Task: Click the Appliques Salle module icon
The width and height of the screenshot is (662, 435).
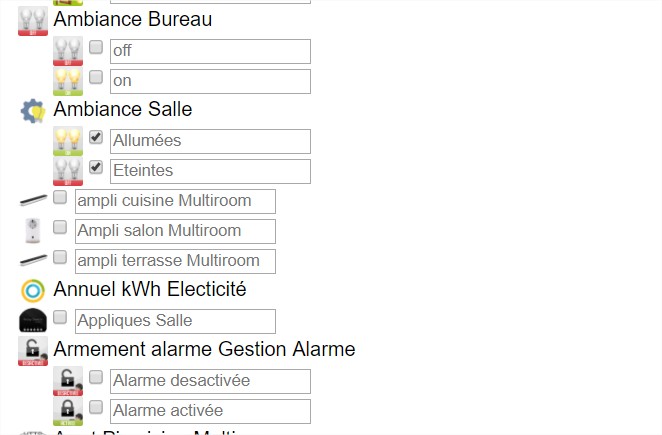Action: click(33, 321)
